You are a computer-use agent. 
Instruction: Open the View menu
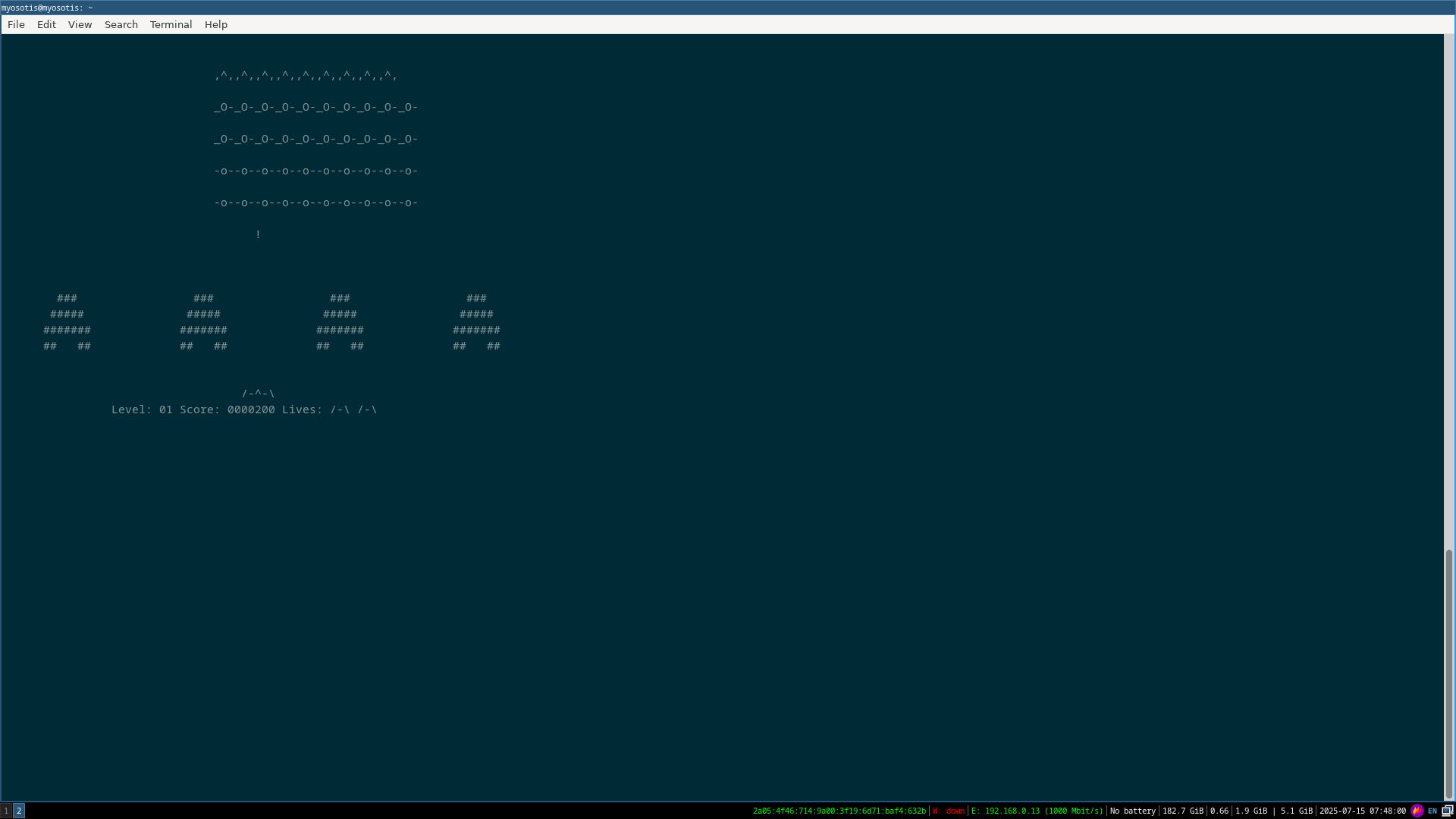(80, 24)
